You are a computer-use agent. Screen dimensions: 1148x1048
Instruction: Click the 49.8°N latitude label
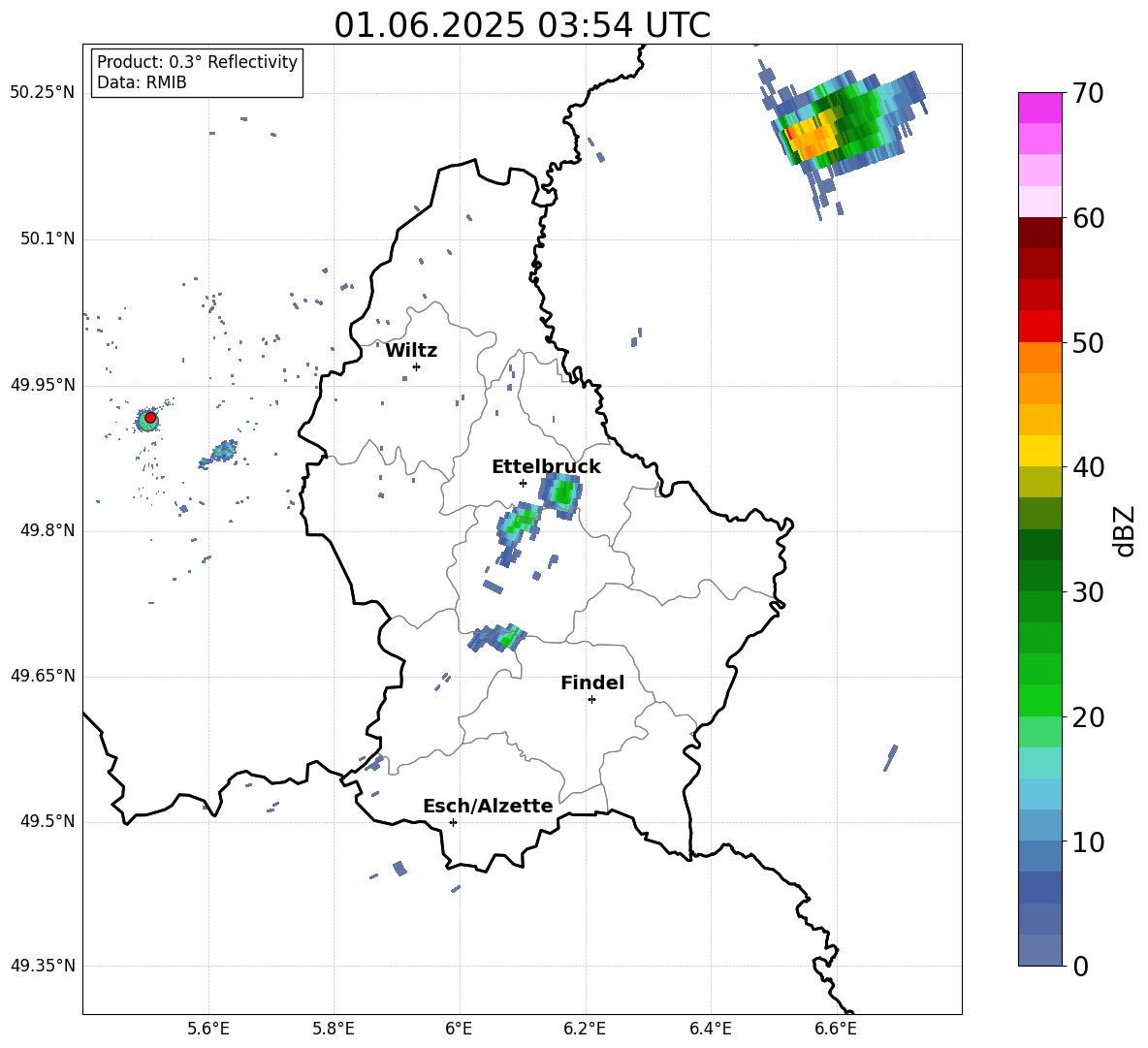click(47, 530)
